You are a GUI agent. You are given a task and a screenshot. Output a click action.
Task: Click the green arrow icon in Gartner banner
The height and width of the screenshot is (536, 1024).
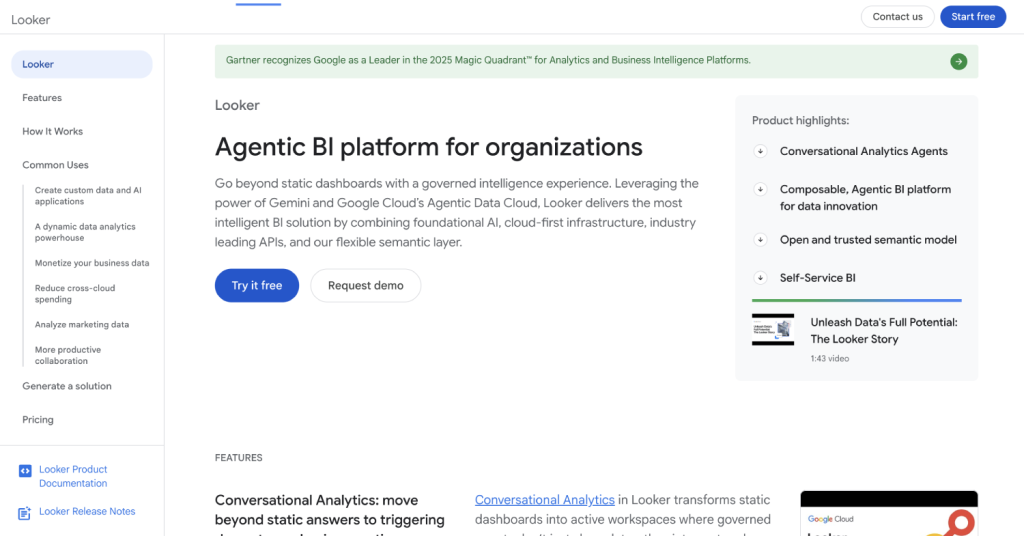pyautogui.click(x=958, y=61)
